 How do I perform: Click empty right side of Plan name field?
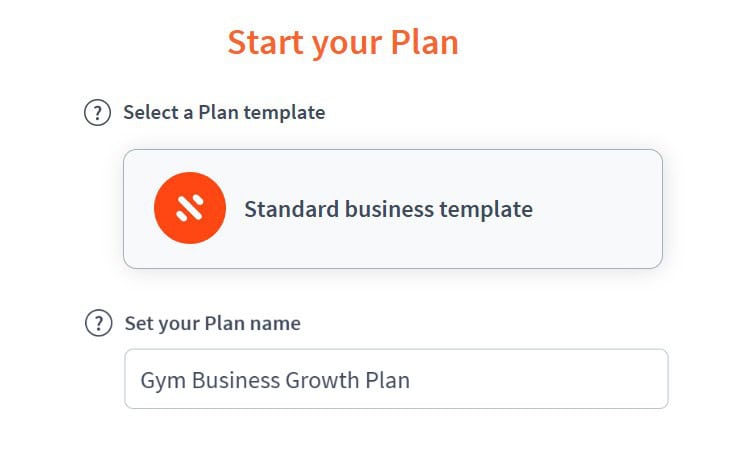(x=540, y=379)
